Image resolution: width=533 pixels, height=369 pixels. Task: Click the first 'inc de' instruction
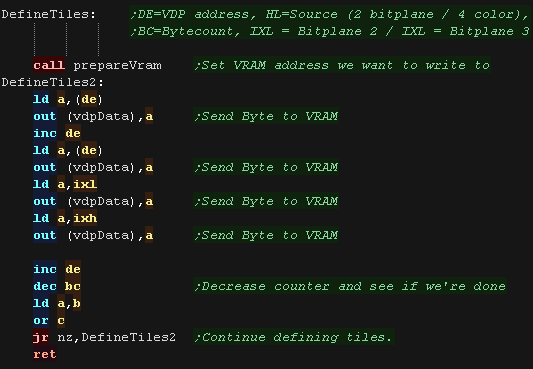[57, 133]
